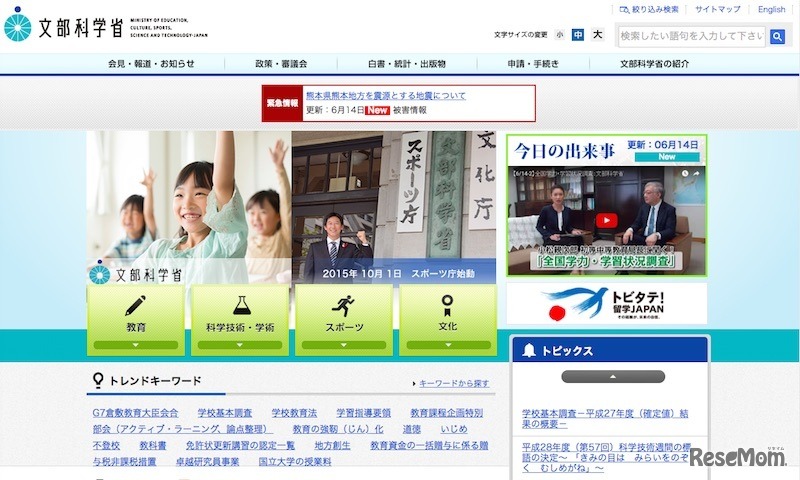Open 学校教育法 keyword link

tap(294, 413)
